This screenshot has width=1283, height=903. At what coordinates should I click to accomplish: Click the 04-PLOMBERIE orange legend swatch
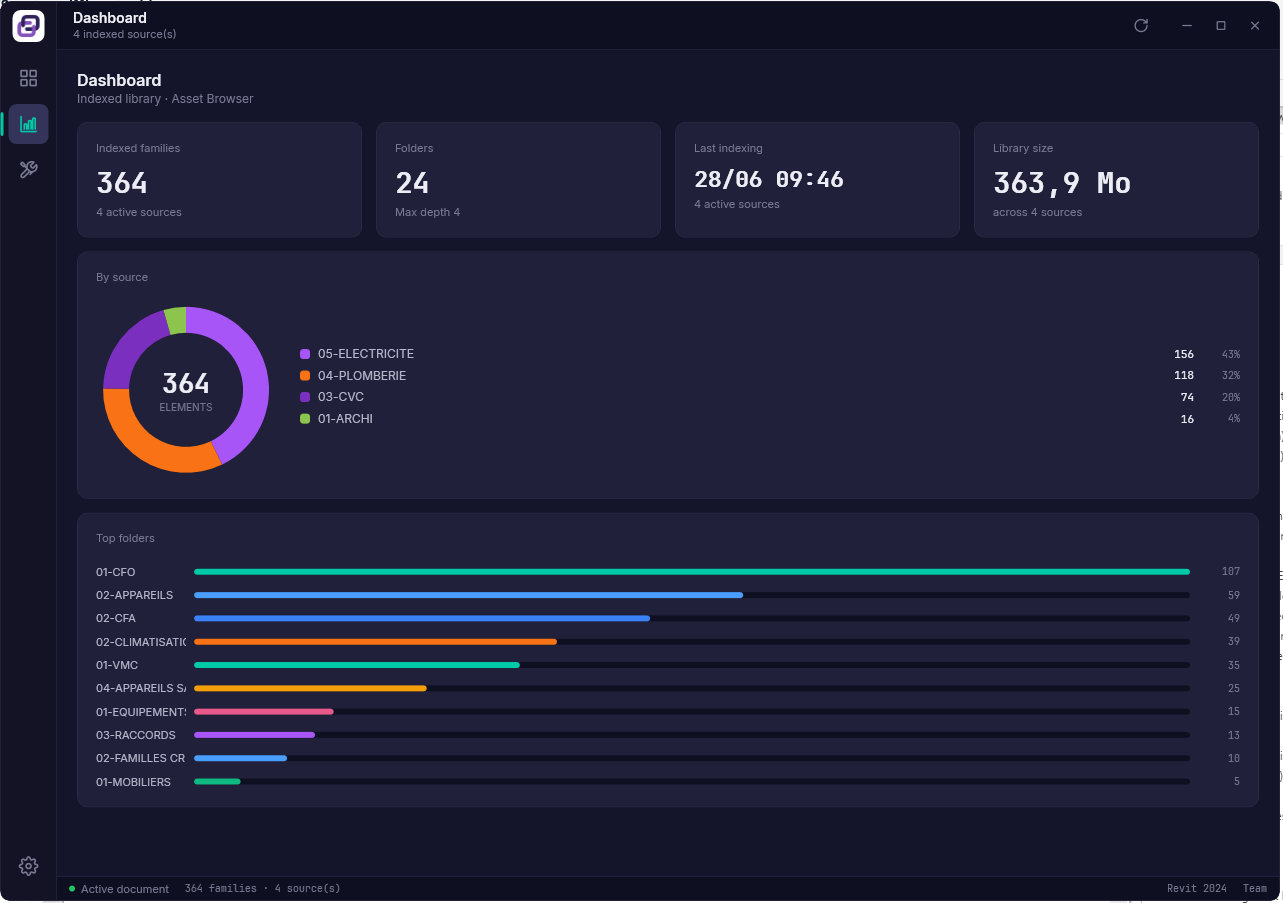[305, 376]
